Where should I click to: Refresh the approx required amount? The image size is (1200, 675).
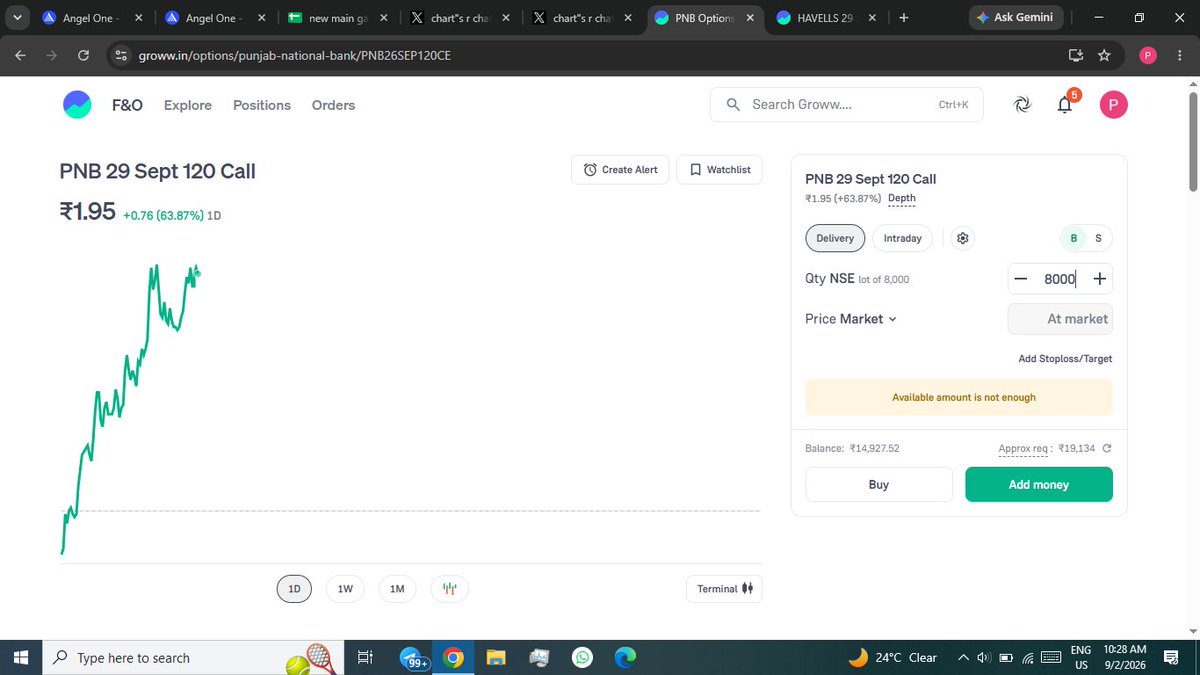click(1106, 449)
